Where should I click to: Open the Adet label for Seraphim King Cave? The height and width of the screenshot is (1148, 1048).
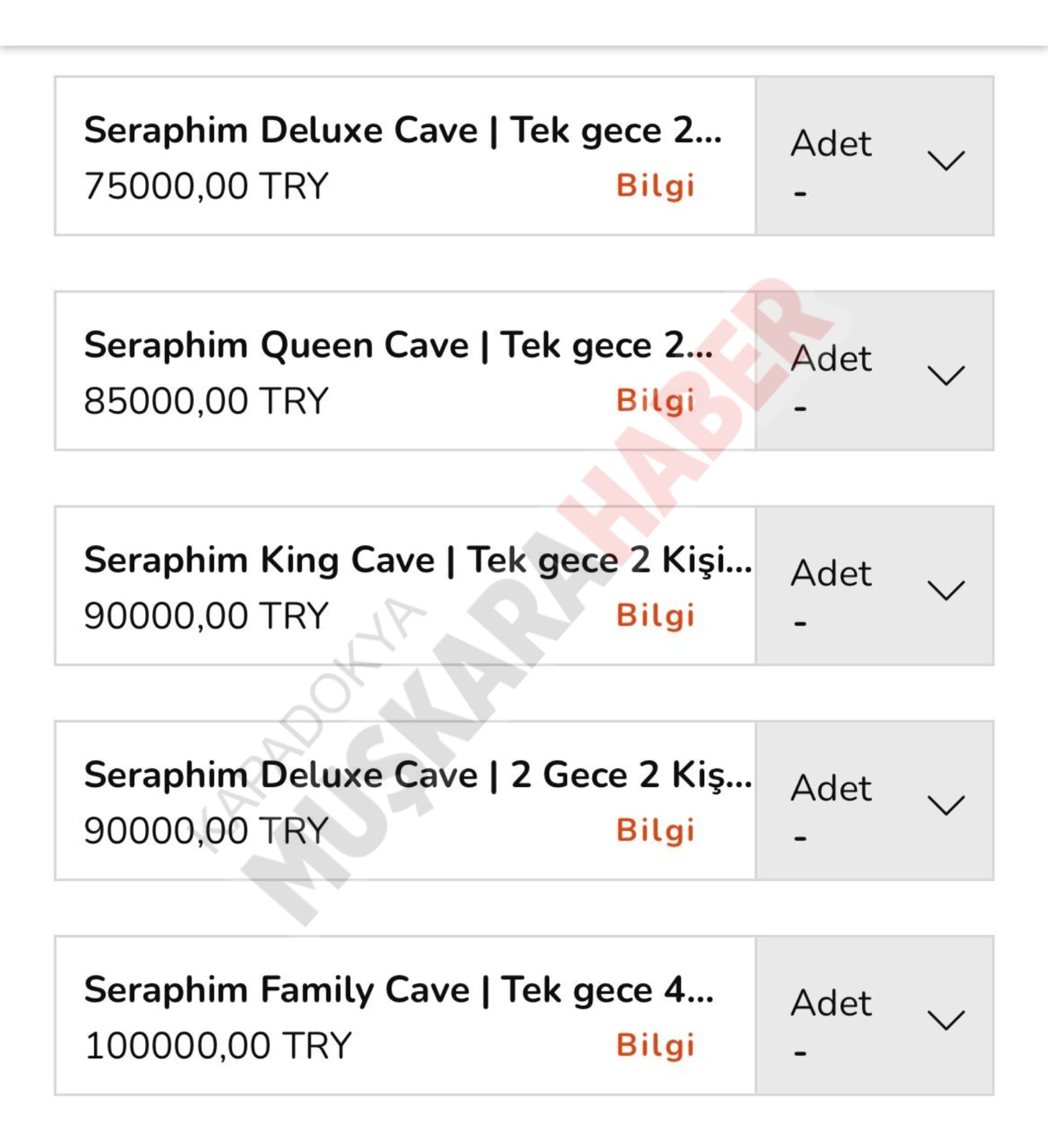pos(831,573)
